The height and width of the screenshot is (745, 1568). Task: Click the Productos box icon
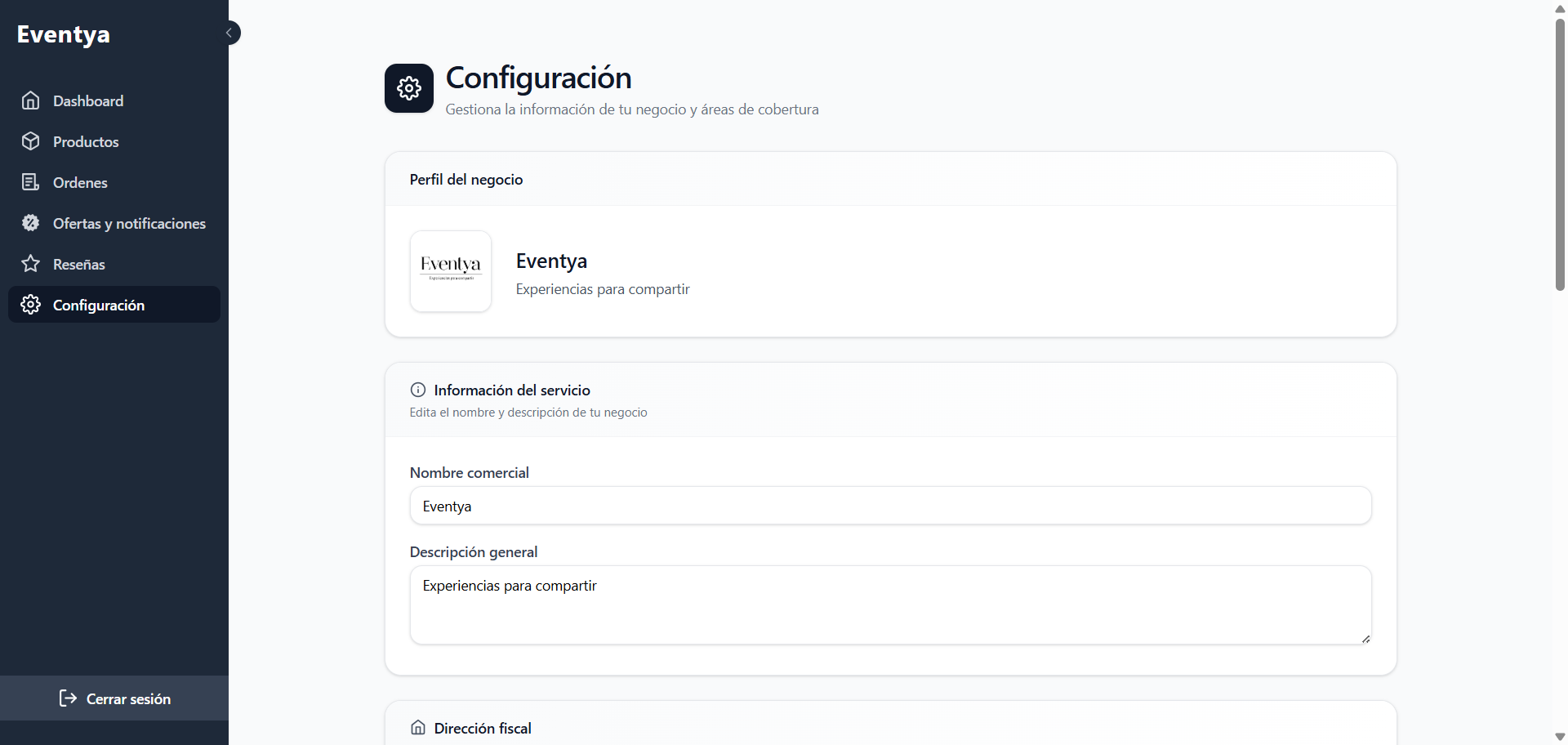click(31, 141)
